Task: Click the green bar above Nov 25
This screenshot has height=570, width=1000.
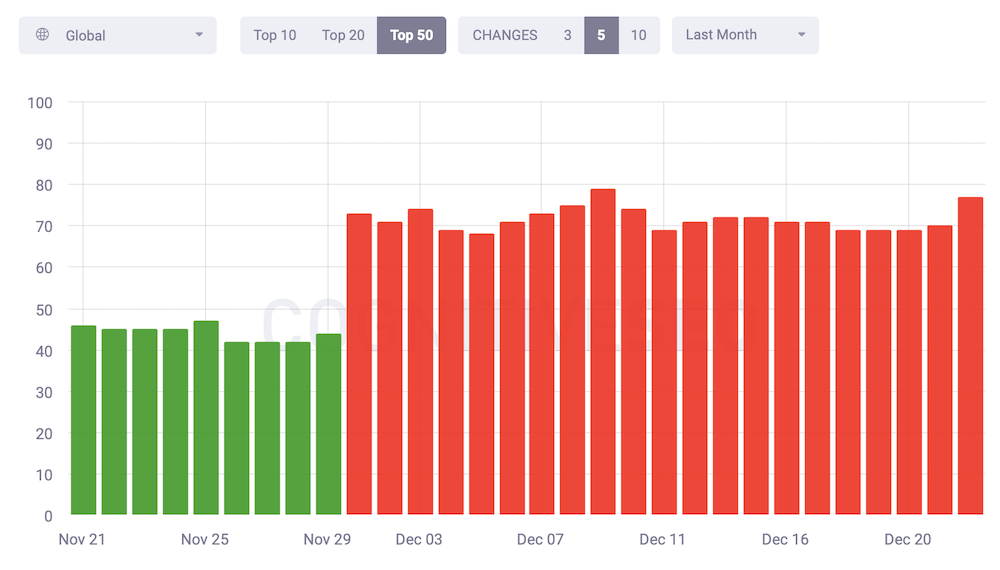Action: coord(206,418)
